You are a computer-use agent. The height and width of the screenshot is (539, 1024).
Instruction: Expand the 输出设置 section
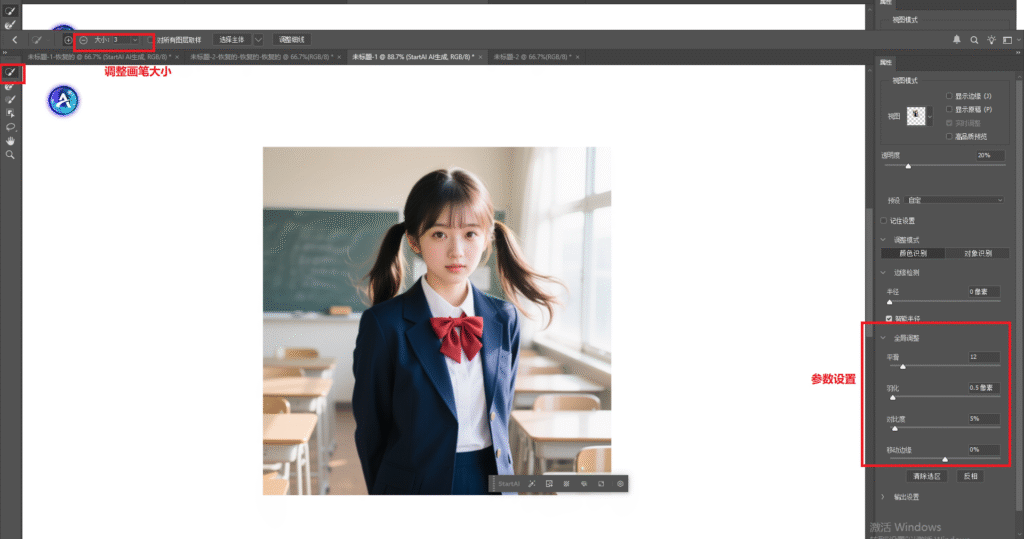pyautogui.click(x=883, y=497)
